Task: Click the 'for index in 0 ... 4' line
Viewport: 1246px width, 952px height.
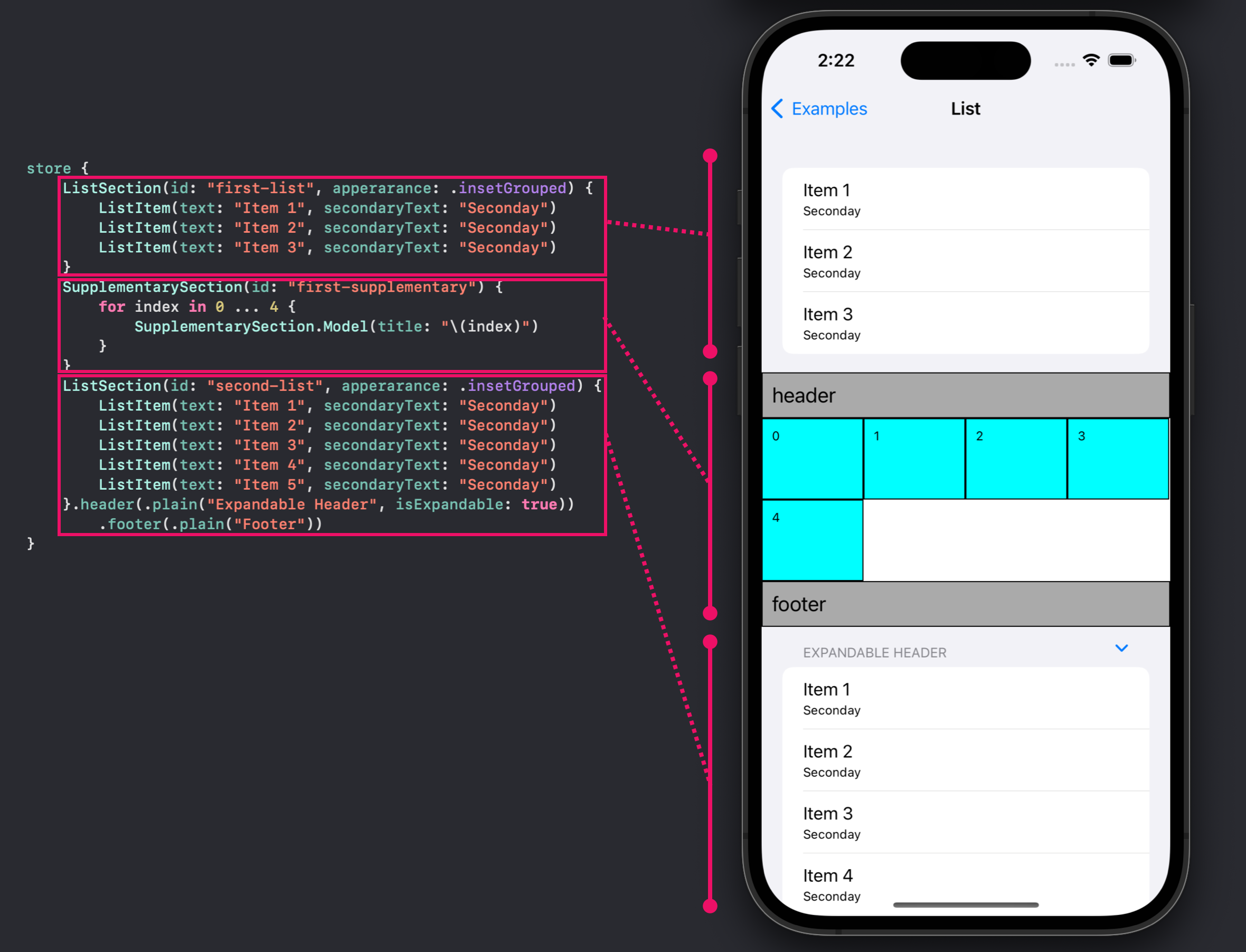Action: point(197,307)
